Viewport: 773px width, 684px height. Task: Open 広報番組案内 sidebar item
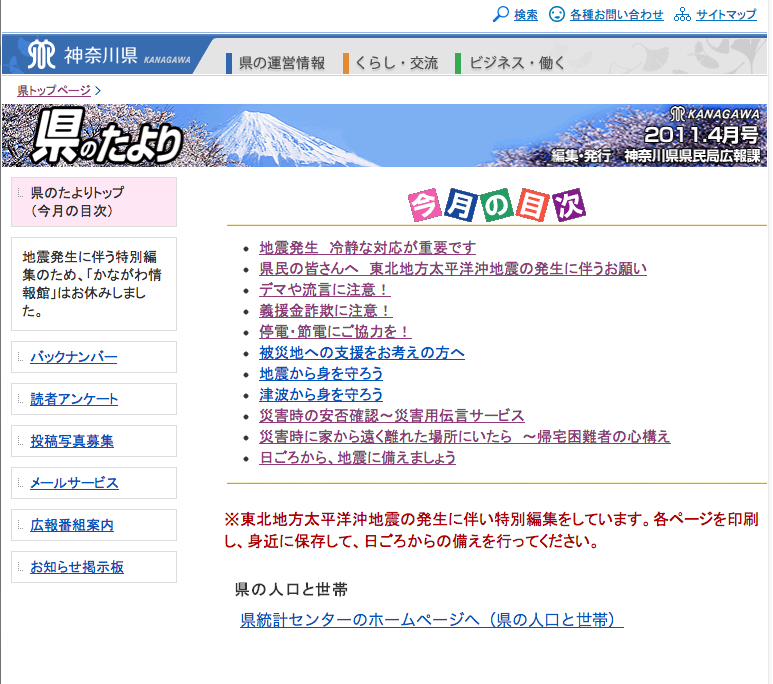71,525
